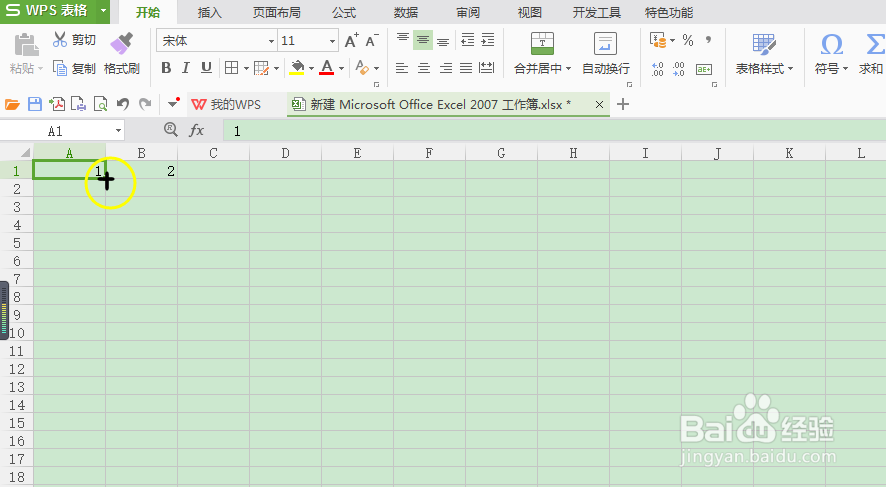Screen dimensions: 886x487
Task: Open a file with the orange folder icon
Action: 12,104
